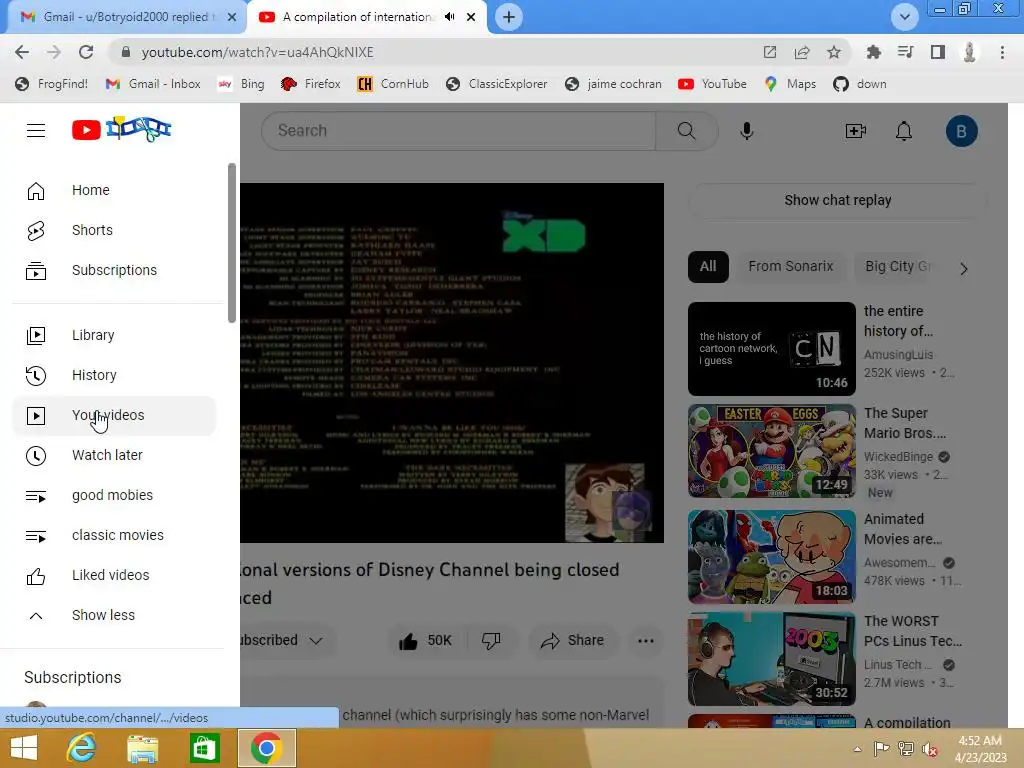Open the history of cartoon network thumbnail
Viewport: 1024px width, 768px height.
771,349
